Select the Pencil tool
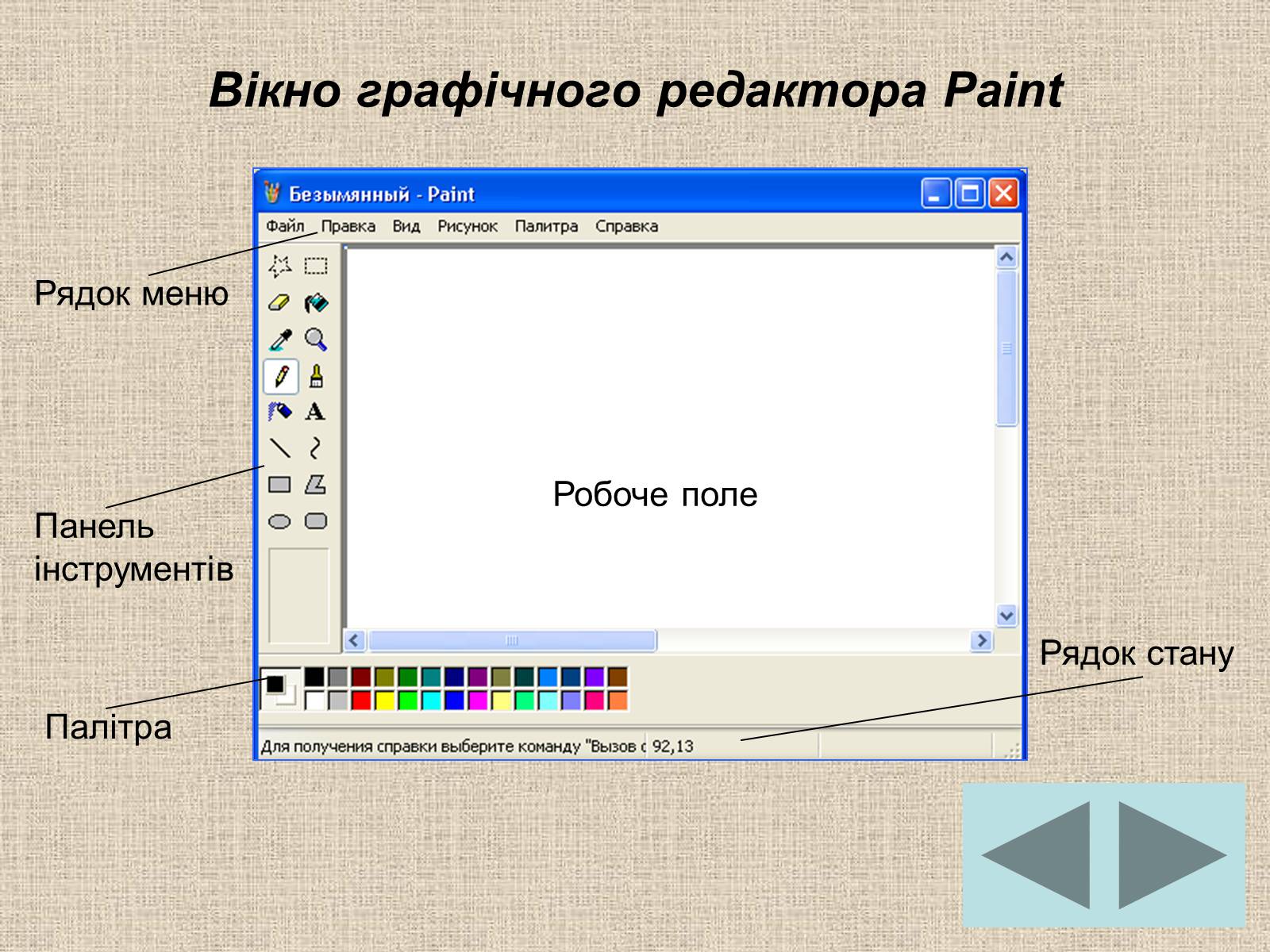The height and width of the screenshot is (952, 1270). (281, 376)
